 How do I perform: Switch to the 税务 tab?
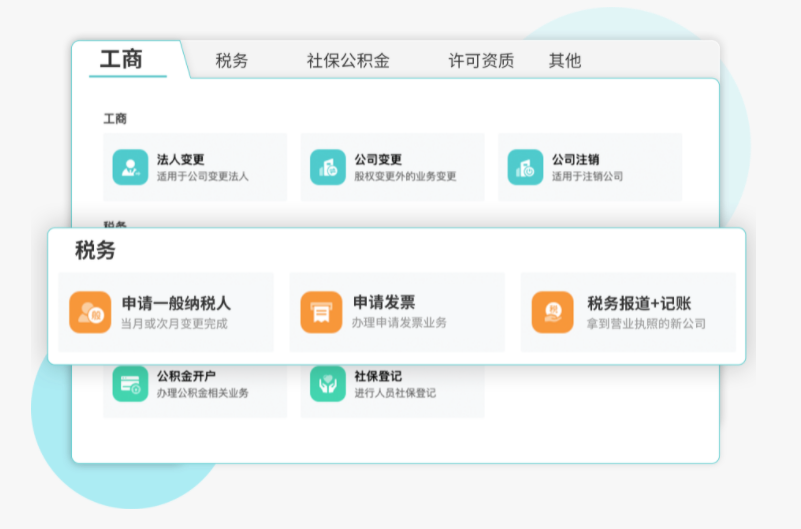pos(232,61)
